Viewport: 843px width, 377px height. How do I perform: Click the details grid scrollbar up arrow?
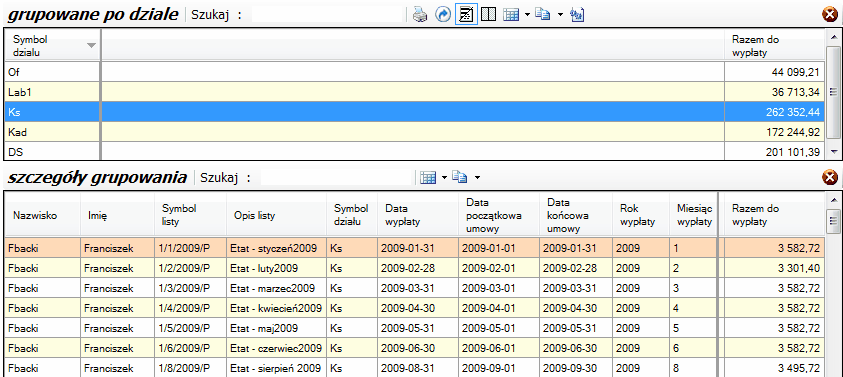pyautogui.click(x=834, y=200)
